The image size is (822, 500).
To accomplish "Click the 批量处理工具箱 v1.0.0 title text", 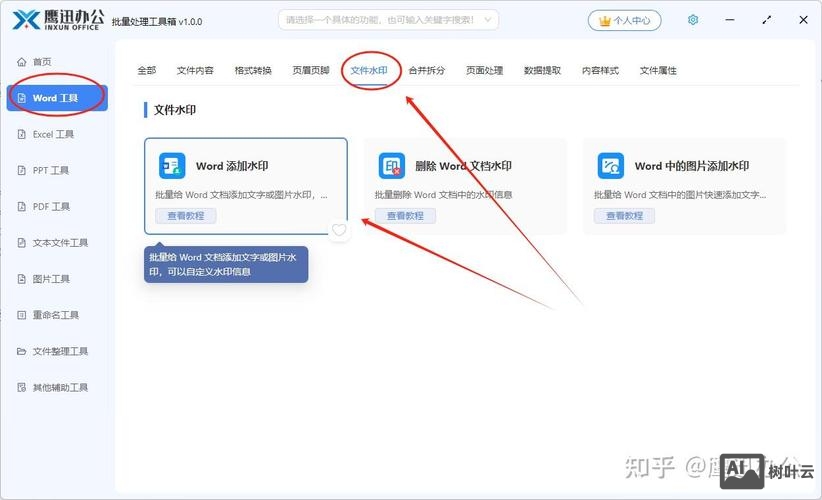I will point(157,21).
